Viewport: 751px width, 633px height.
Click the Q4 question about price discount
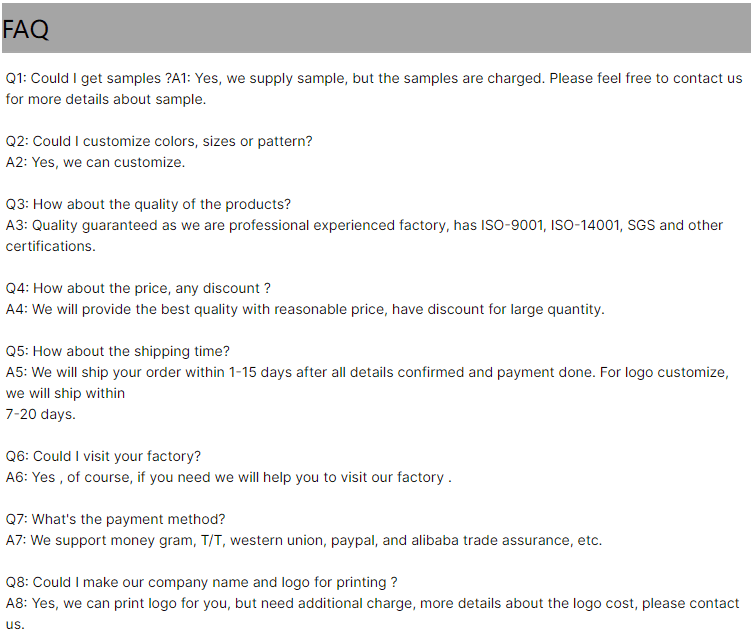138,288
